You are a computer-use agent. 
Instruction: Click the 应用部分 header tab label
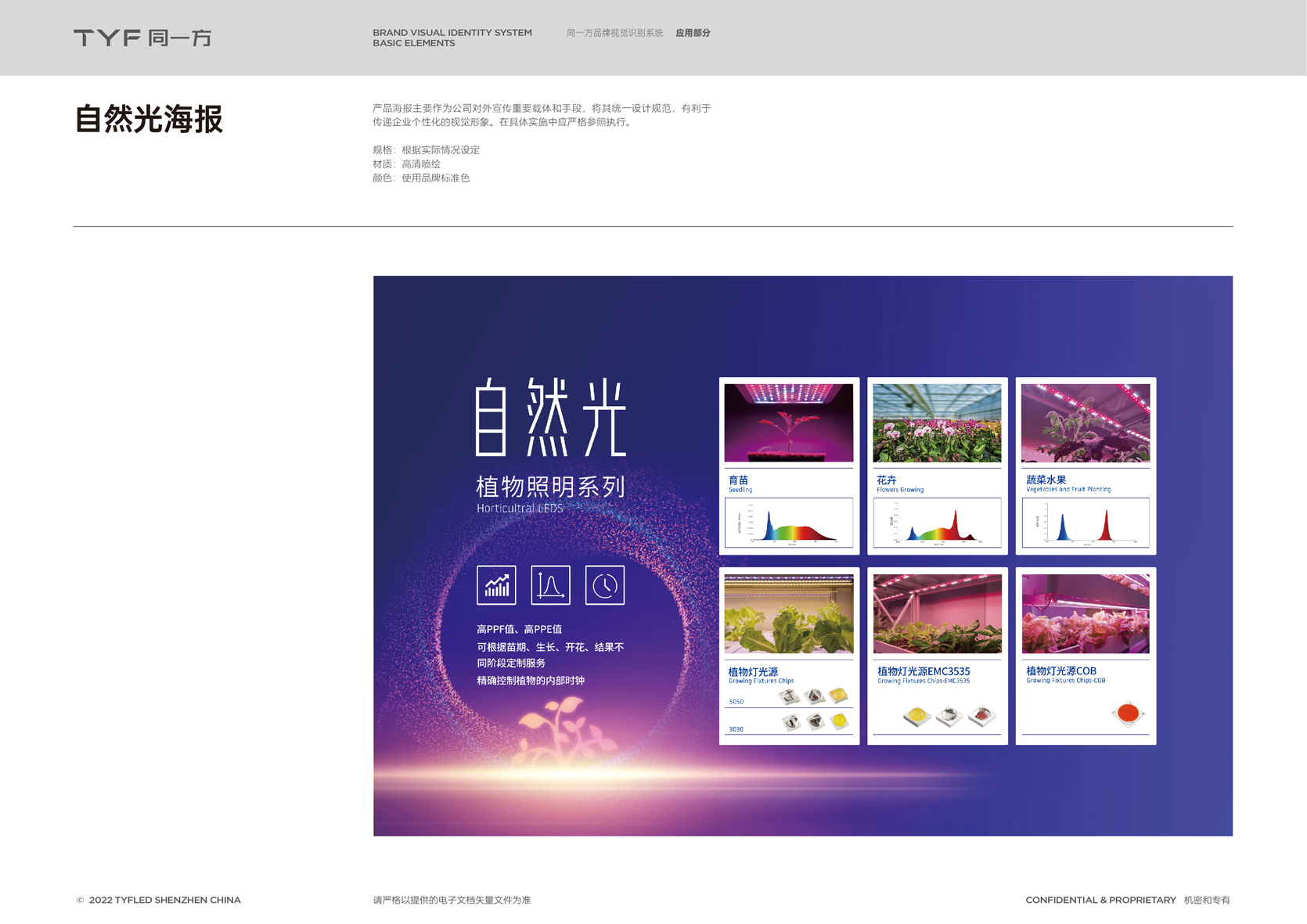693,33
